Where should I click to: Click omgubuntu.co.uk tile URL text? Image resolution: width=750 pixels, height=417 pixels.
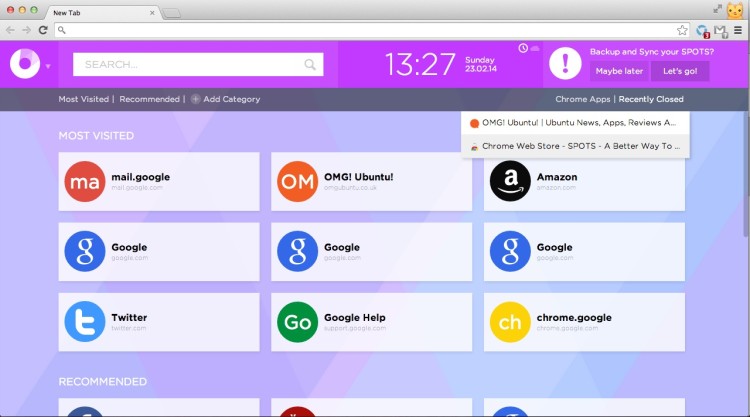click(350, 187)
